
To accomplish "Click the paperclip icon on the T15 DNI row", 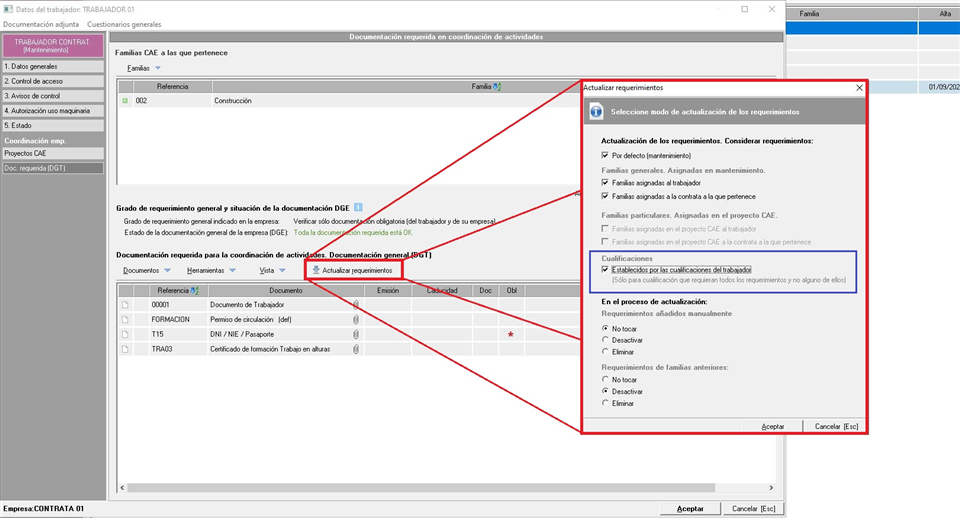I will click(x=356, y=334).
